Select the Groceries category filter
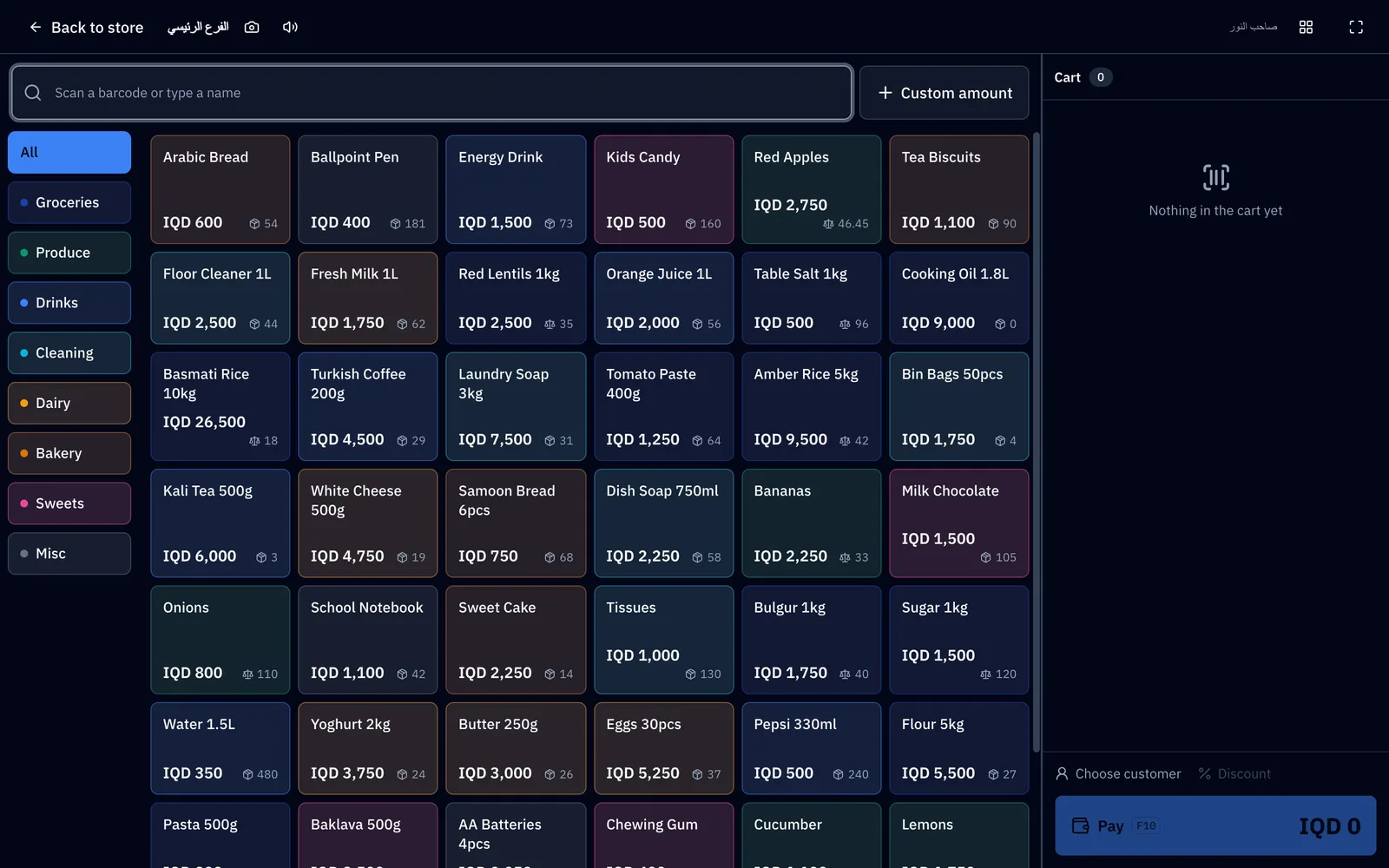 click(69, 202)
